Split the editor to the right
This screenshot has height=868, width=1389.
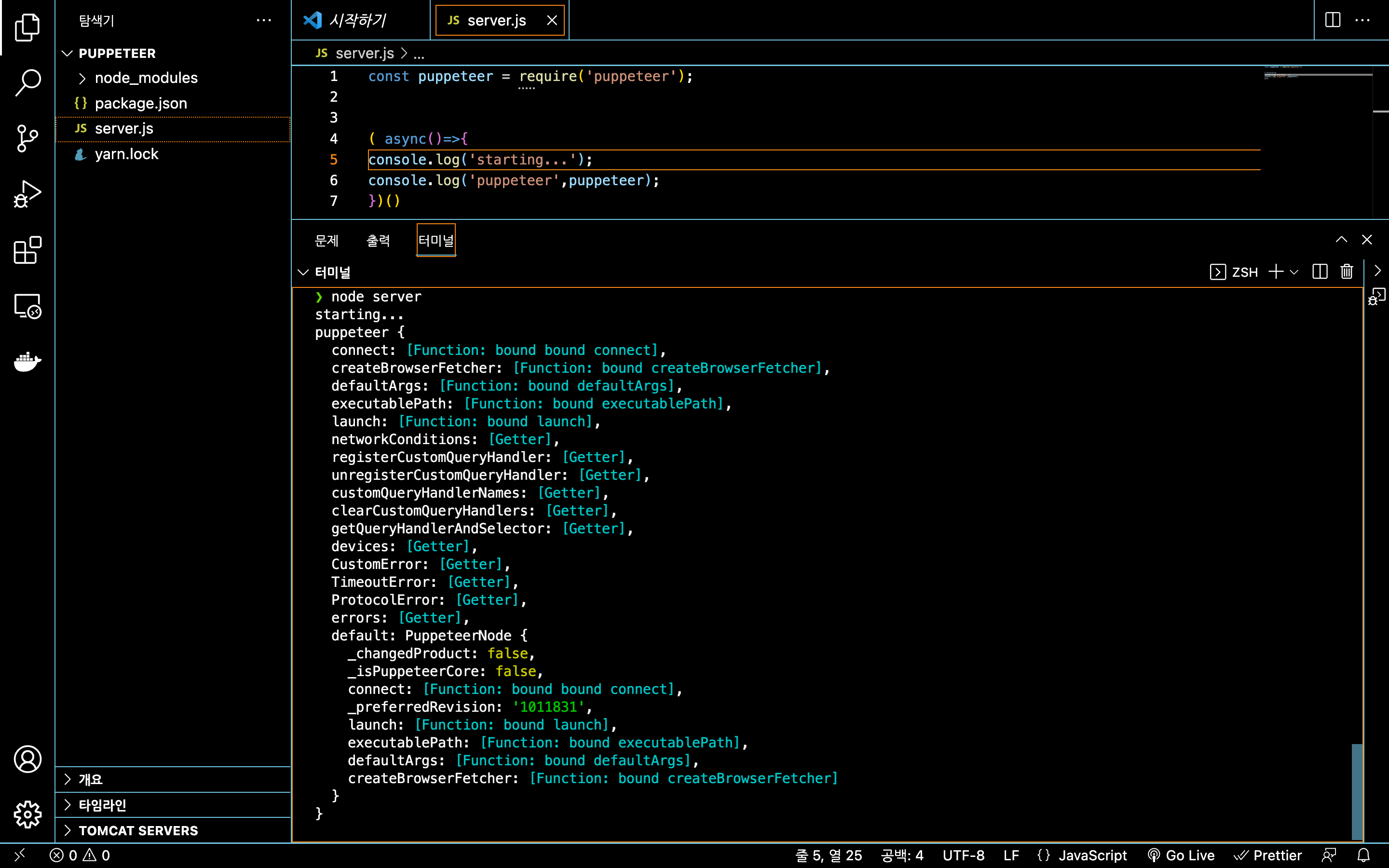coord(1332,20)
